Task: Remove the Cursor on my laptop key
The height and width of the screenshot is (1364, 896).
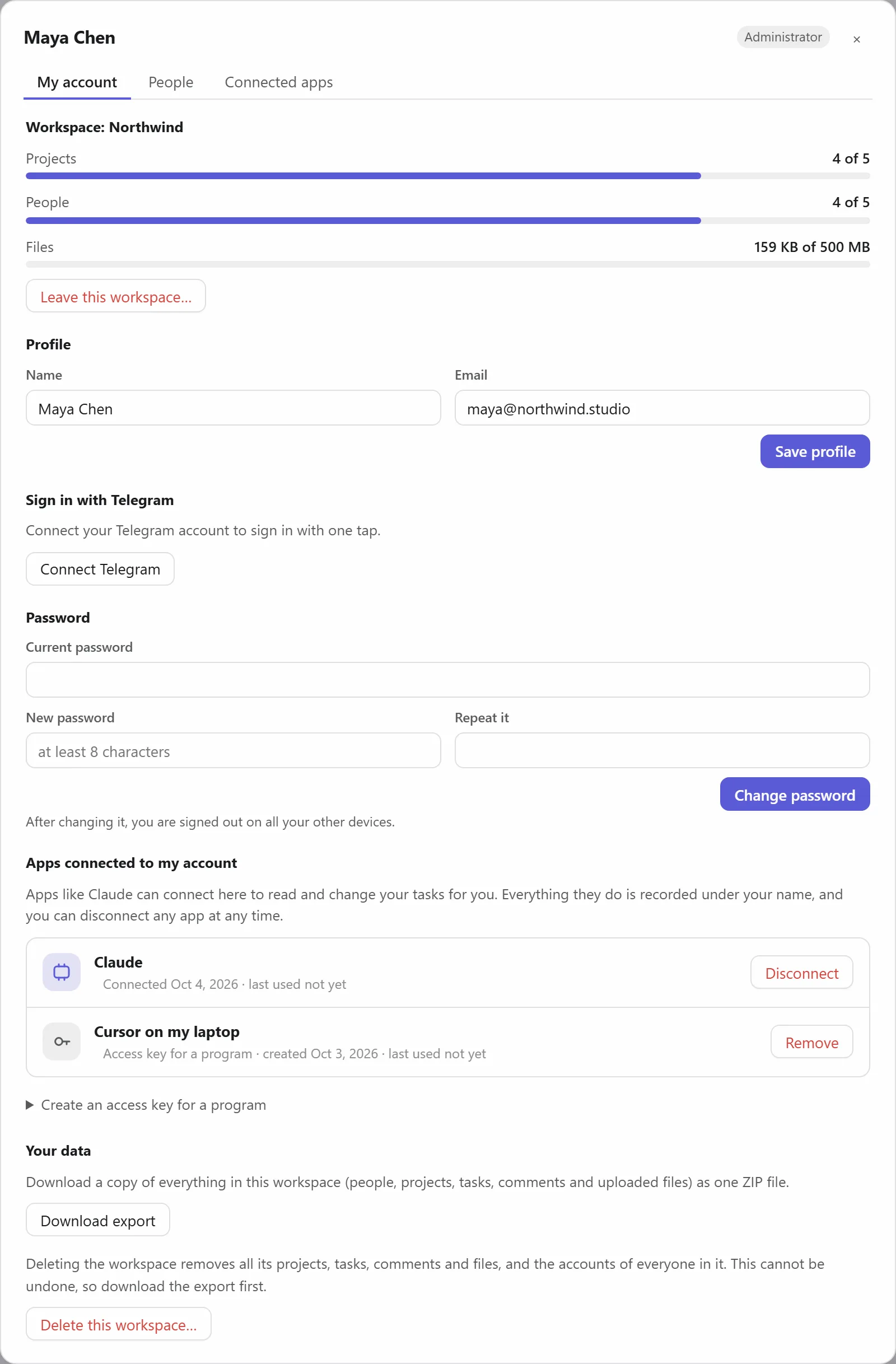Action: tap(812, 1042)
